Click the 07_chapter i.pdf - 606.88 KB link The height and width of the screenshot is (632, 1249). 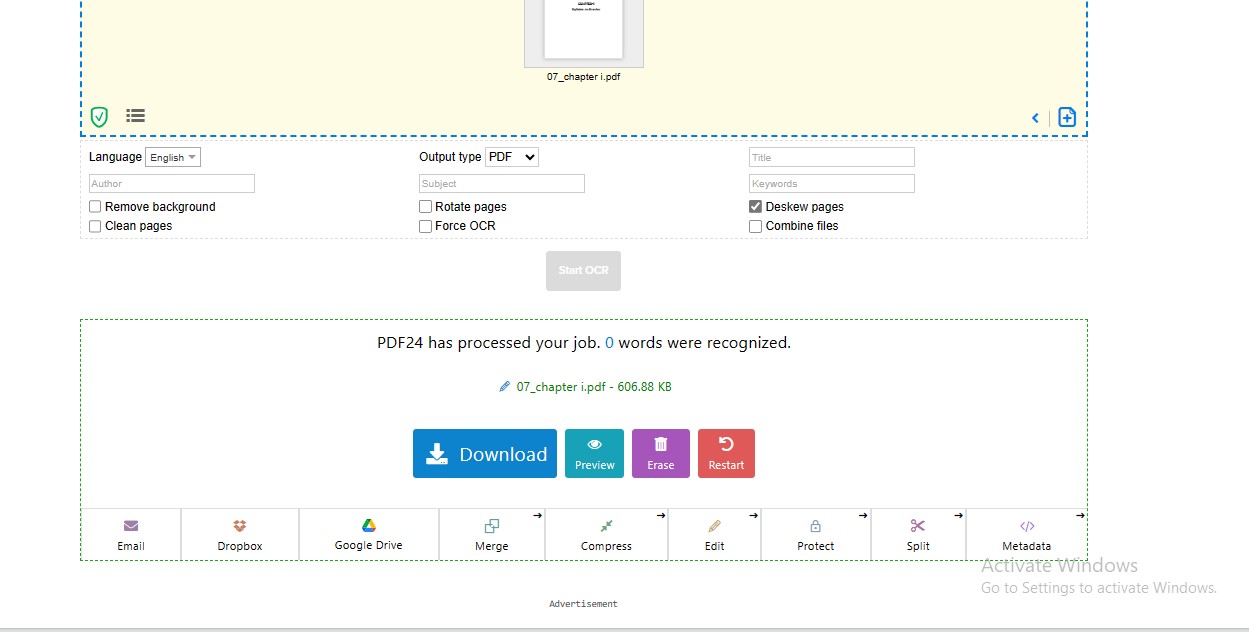tap(594, 386)
